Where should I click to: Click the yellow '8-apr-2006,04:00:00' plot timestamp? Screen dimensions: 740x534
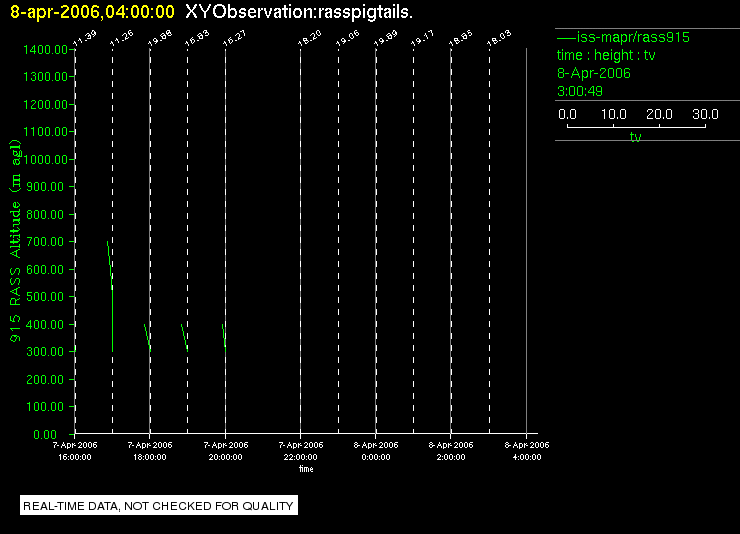pos(92,12)
